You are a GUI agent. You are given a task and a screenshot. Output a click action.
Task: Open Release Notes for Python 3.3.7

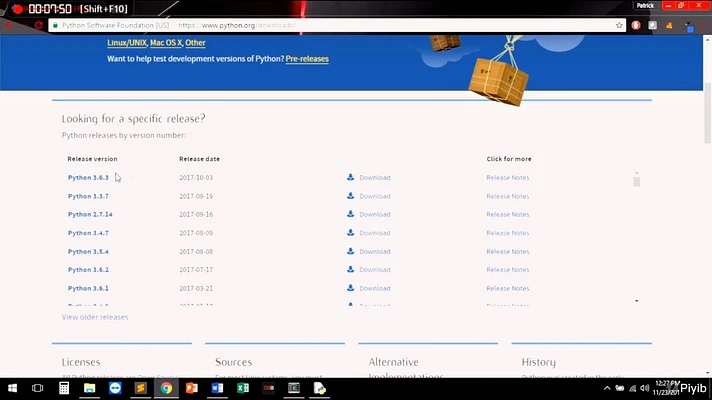(x=508, y=196)
